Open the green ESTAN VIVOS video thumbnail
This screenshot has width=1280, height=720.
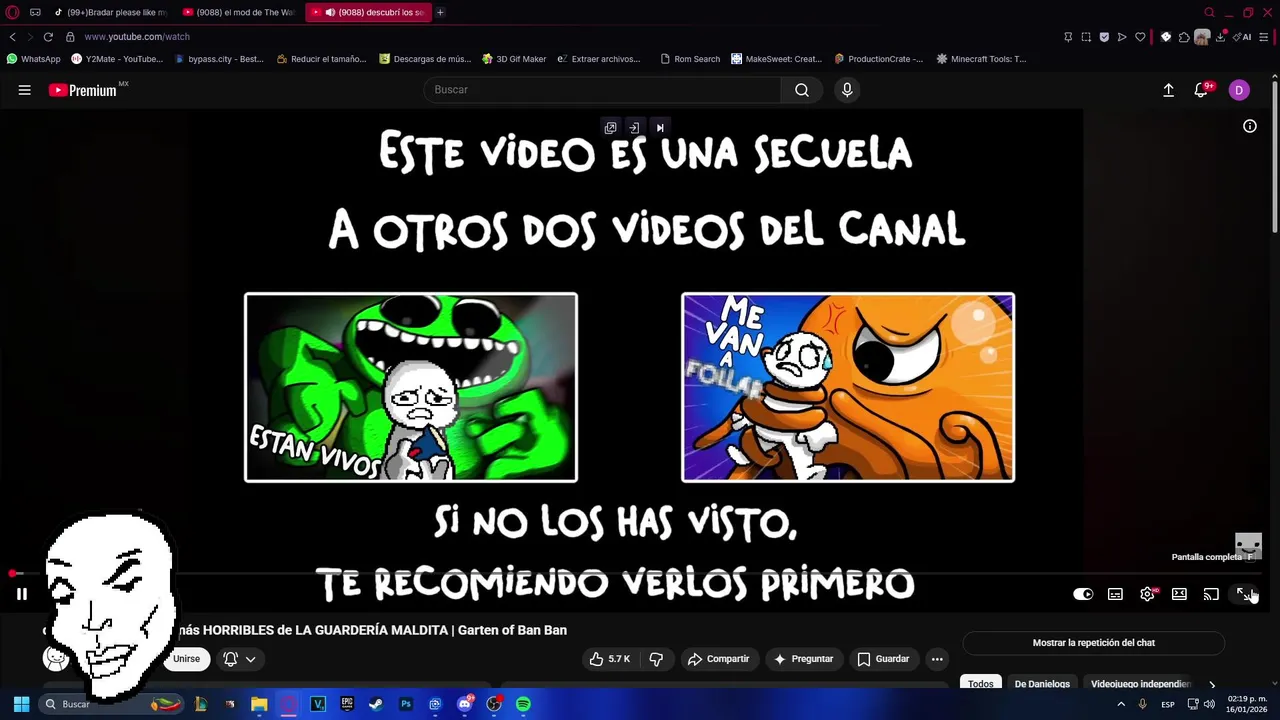(411, 387)
